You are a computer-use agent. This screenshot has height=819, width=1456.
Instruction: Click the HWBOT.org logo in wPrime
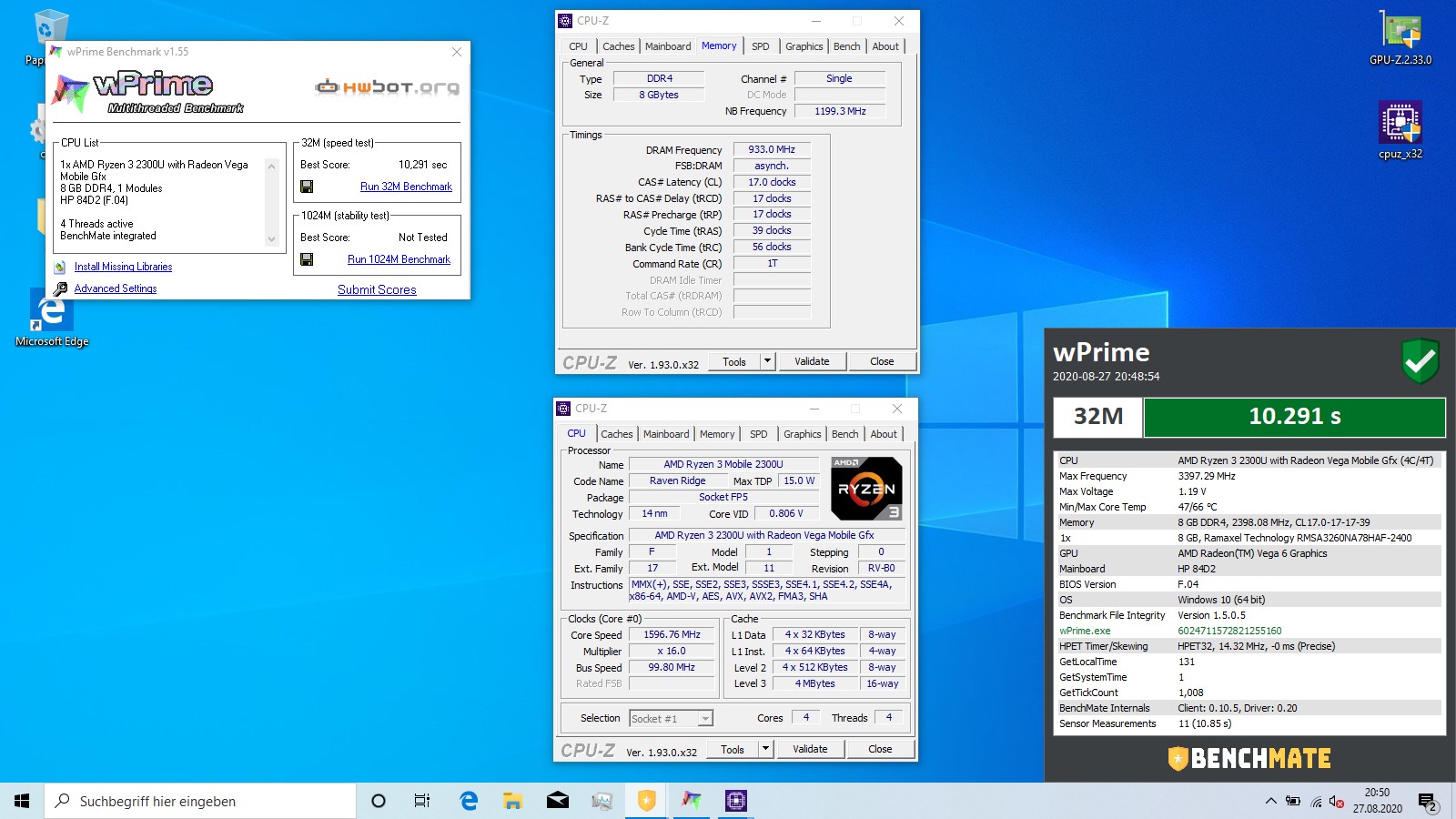pyautogui.click(x=387, y=87)
